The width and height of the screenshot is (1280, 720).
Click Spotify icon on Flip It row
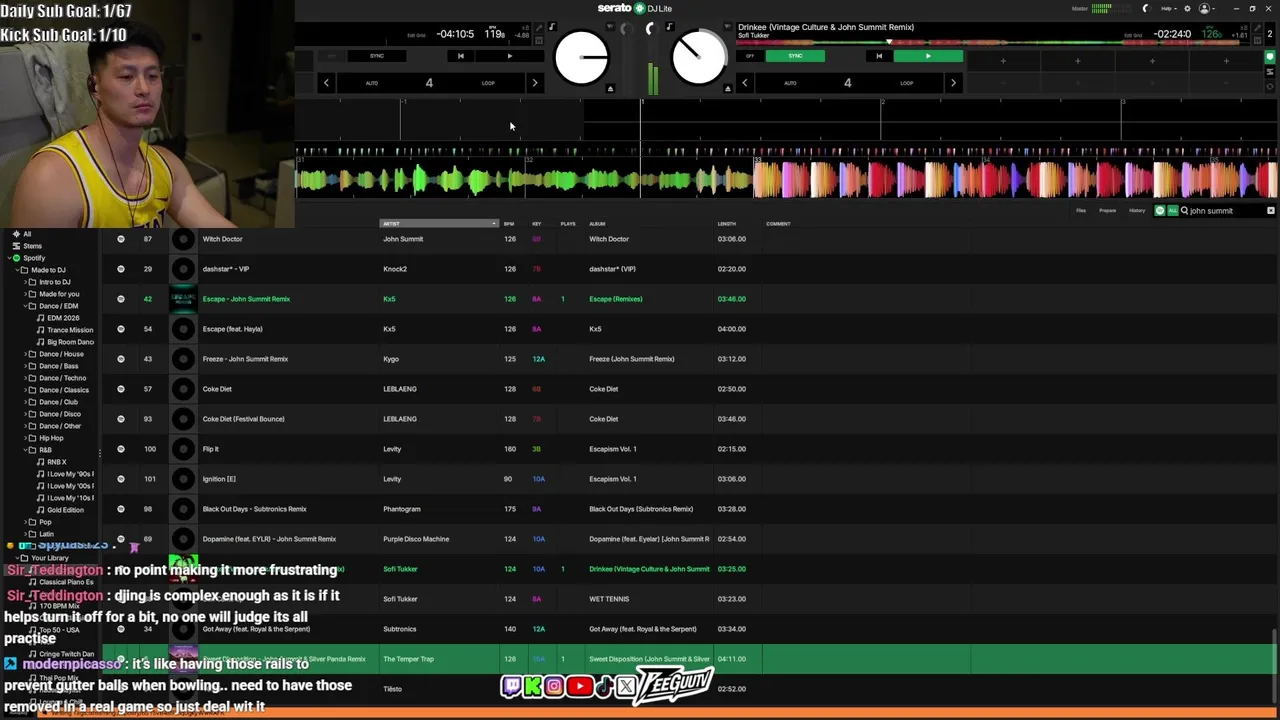pyautogui.click(x=121, y=449)
